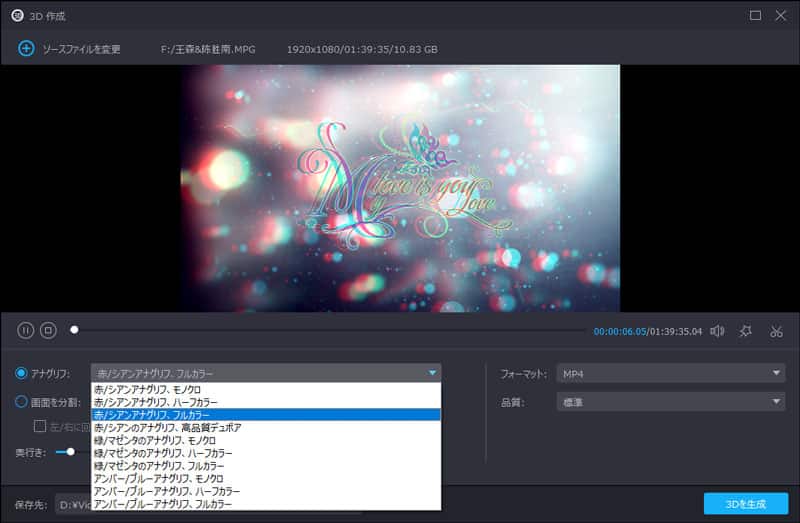Choose 赤/シアンのアナグリフ、高品質デュボア option
800x523 pixels.
[266, 428]
